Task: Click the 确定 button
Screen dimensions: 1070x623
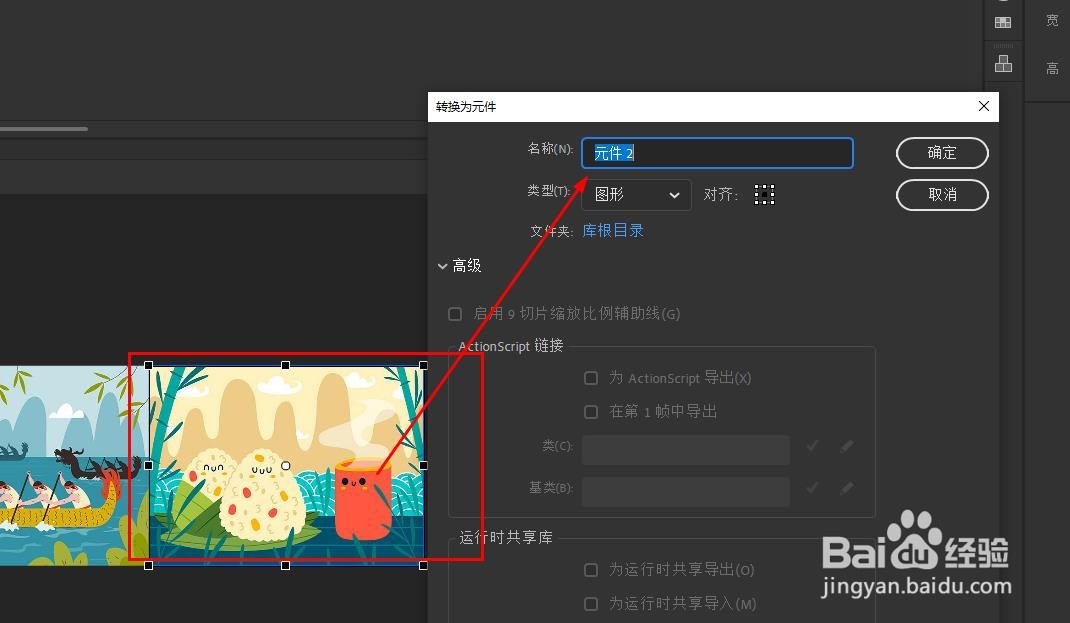Action: click(942, 153)
